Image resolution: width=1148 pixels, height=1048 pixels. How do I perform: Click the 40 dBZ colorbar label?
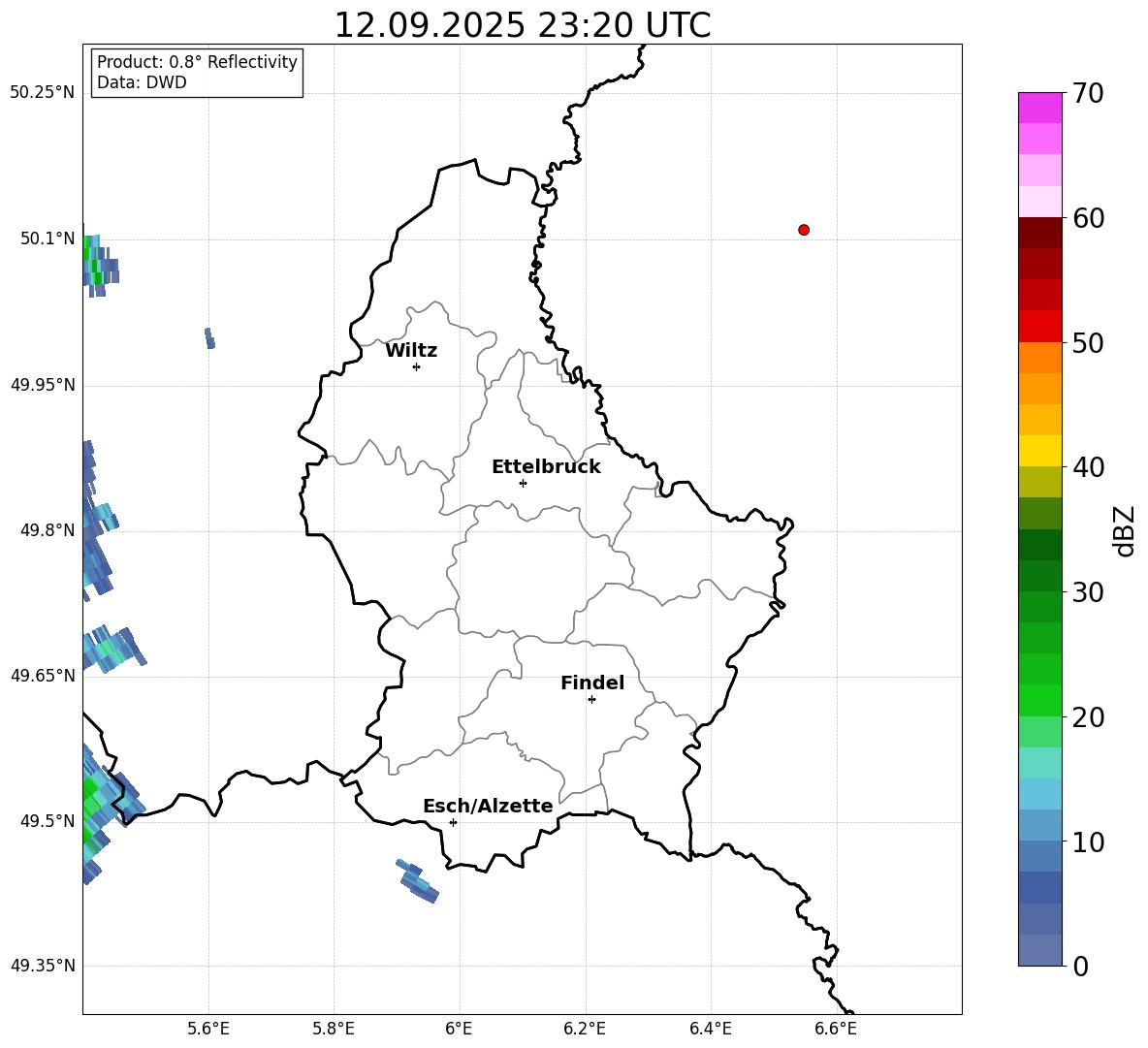[x=1088, y=467]
